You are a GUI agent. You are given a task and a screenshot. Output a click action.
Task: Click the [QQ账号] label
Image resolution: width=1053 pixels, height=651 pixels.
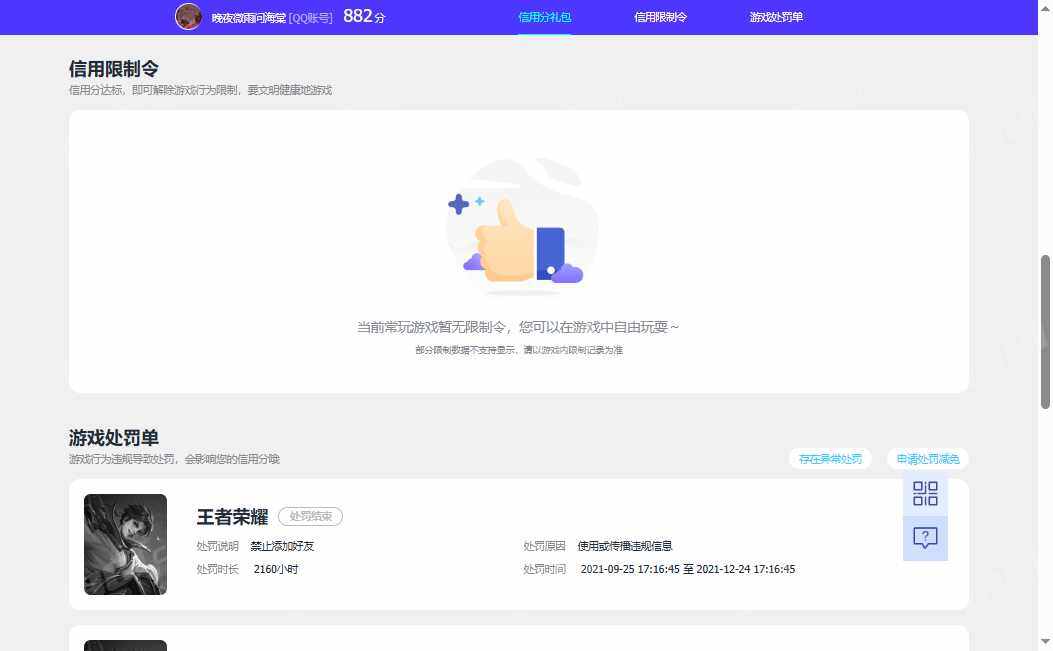tap(310, 18)
